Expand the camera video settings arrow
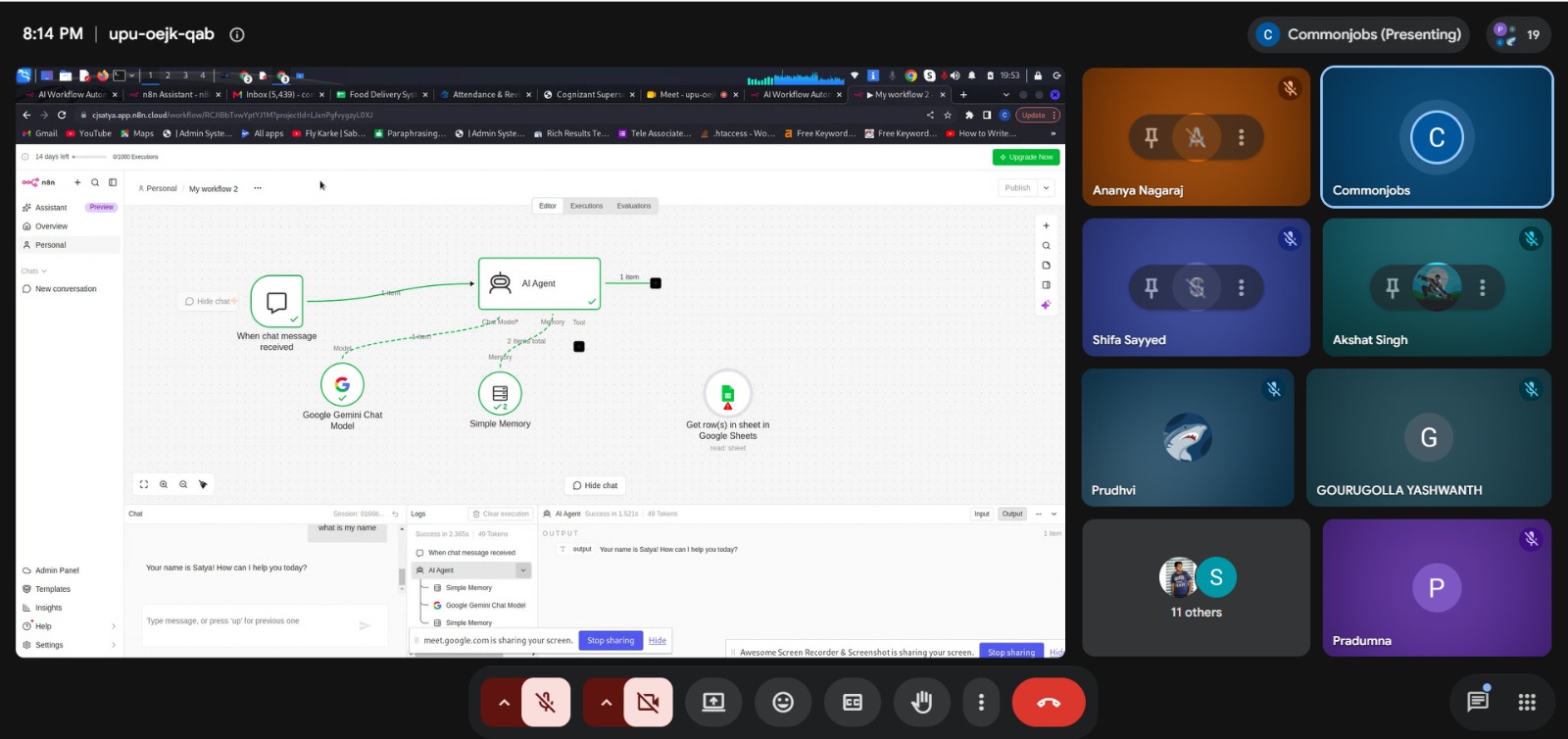 pos(606,703)
